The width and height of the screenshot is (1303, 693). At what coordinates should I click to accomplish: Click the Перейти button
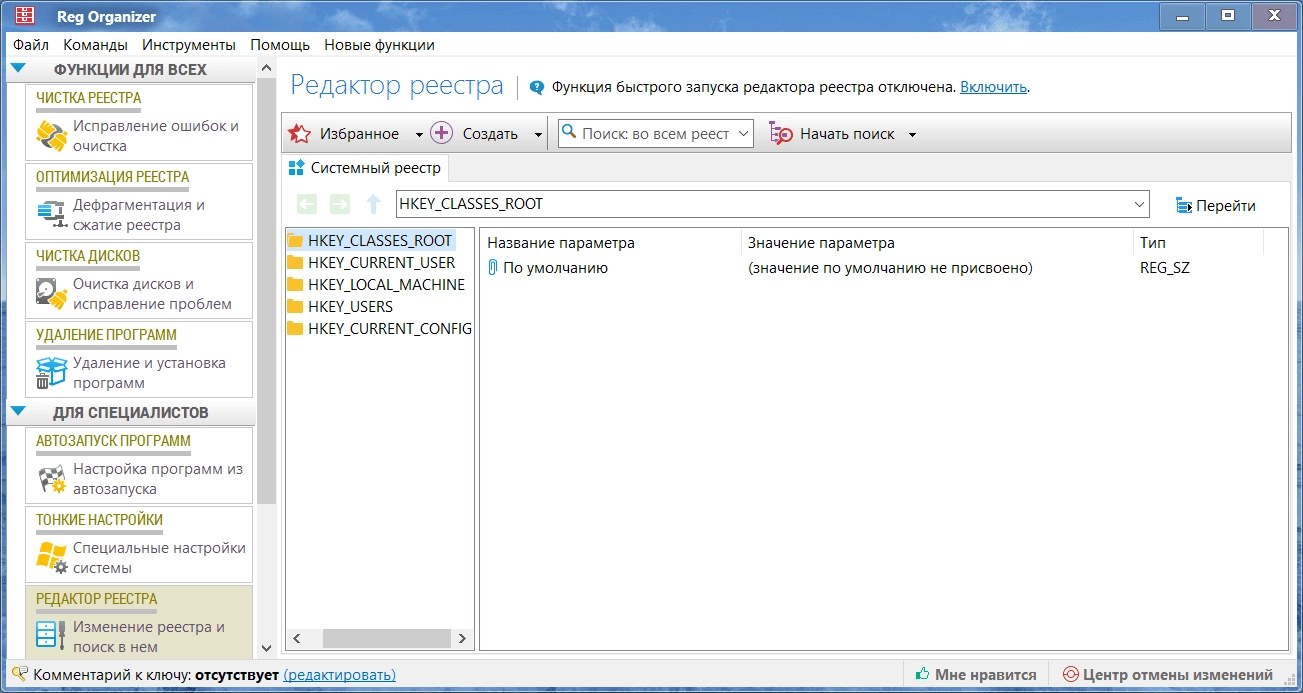pos(1215,206)
